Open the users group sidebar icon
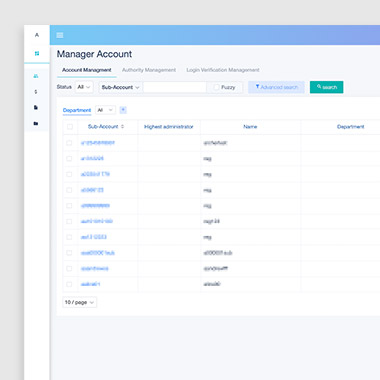Image resolution: width=380 pixels, height=380 pixels. (36, 76)
